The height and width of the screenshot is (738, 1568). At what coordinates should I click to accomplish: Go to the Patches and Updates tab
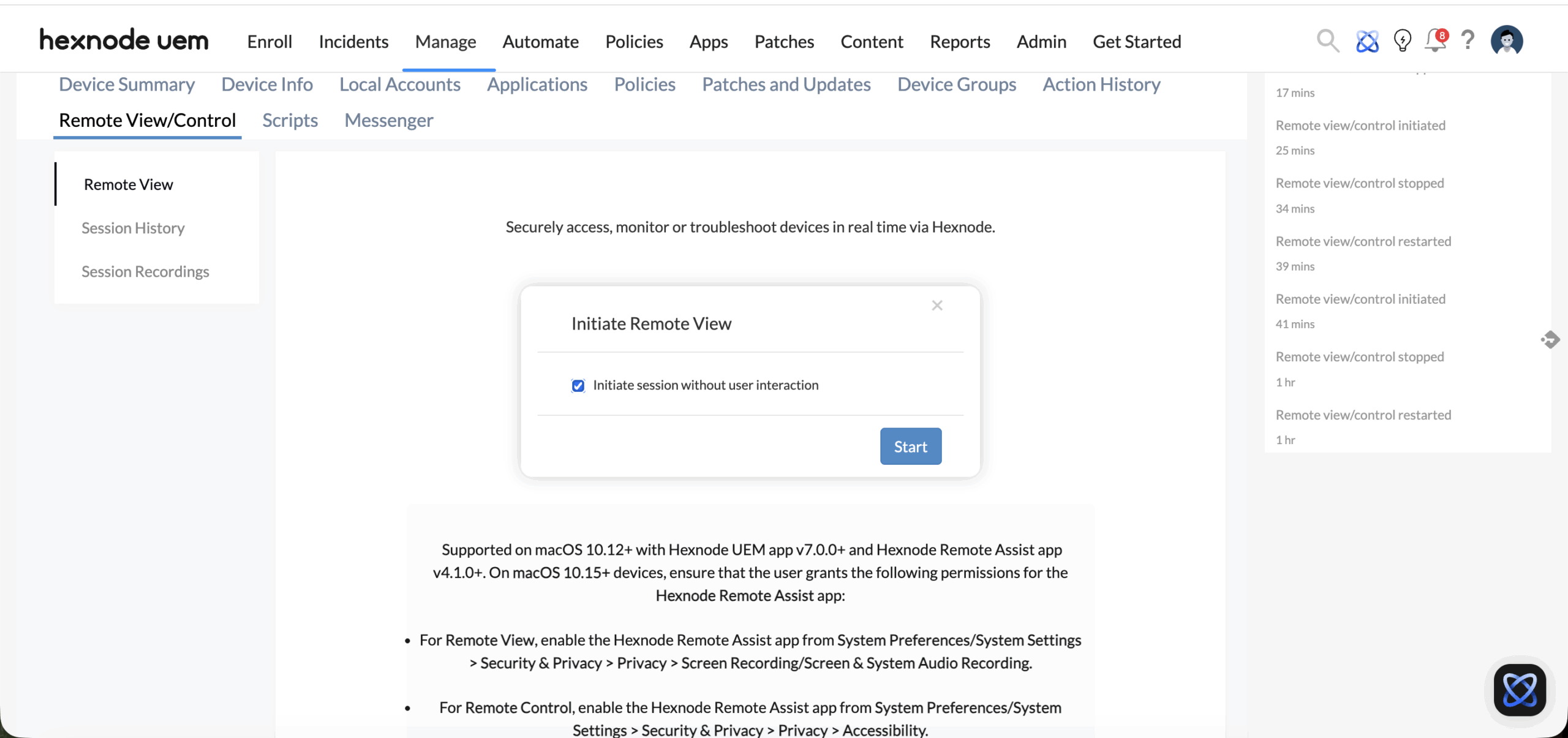pyautogui.click(x=786, y=85)
